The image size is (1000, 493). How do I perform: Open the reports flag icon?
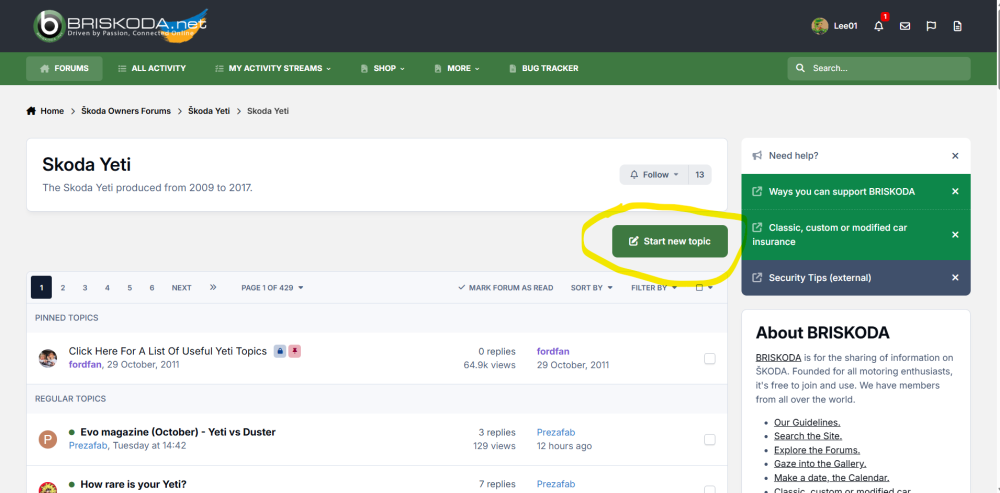[x=931, y=26]
